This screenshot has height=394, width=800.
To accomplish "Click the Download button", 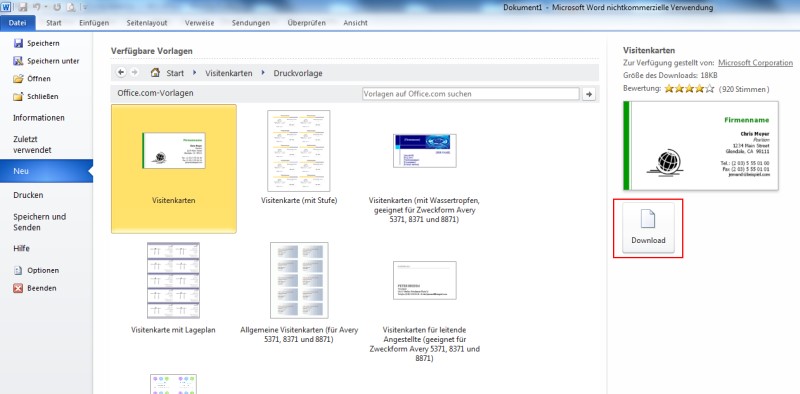I will 648,228.
